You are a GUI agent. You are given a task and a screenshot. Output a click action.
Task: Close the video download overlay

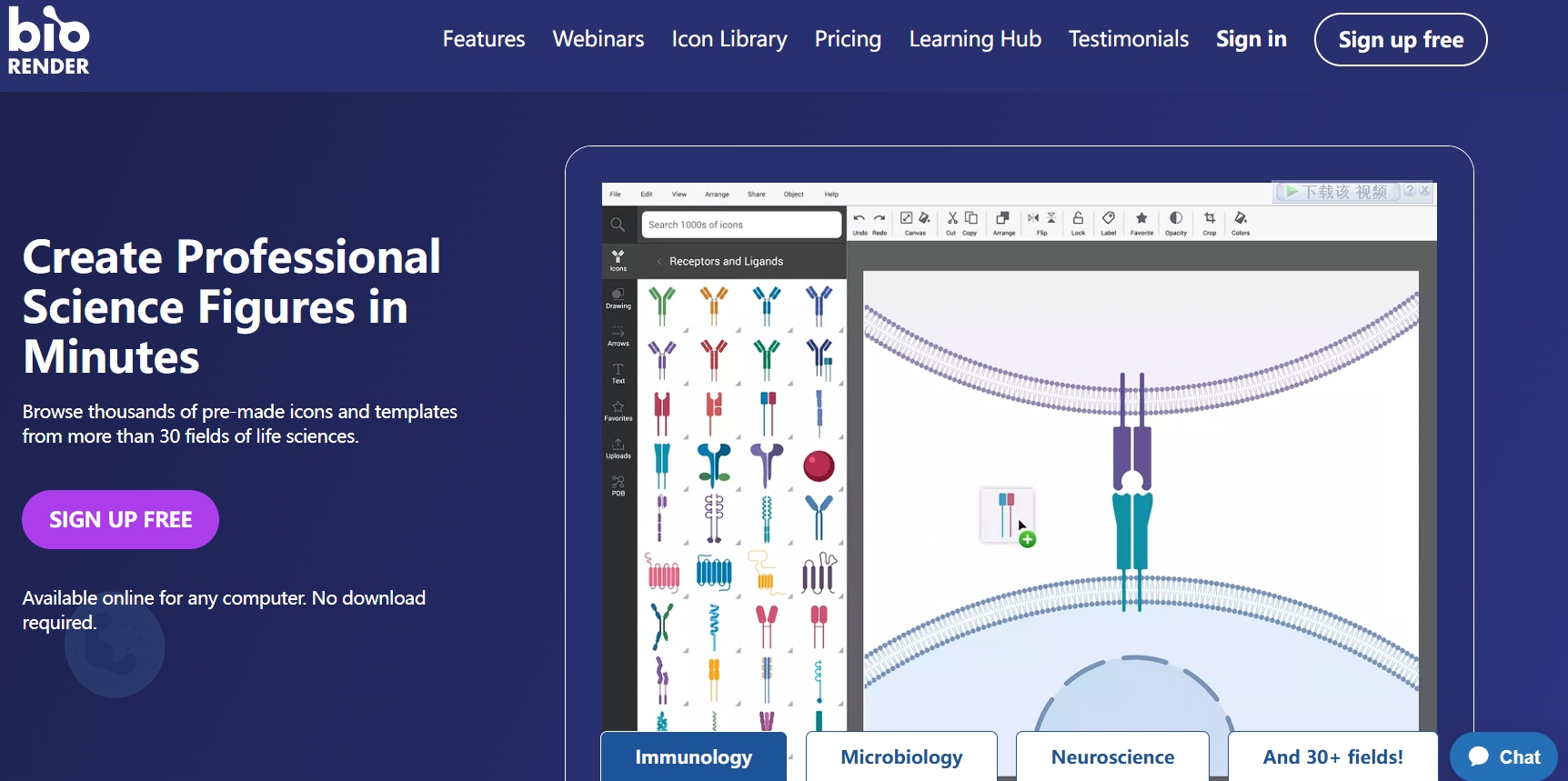[x=1425, y=191]
